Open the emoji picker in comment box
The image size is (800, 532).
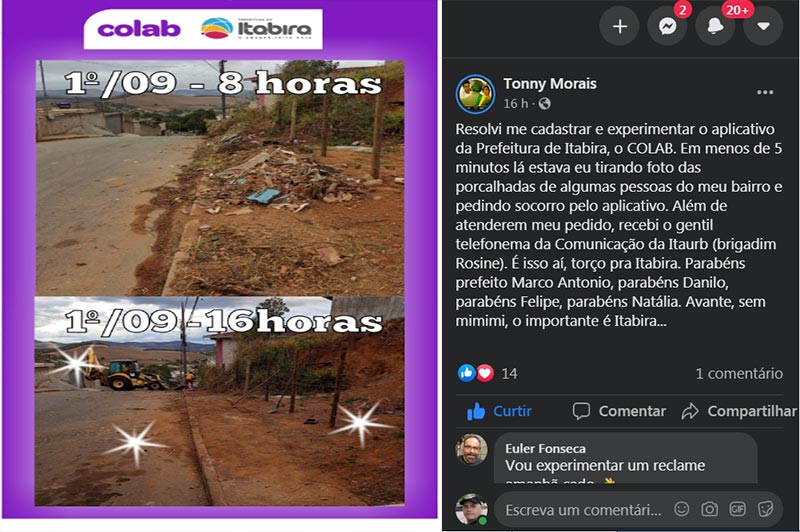pyautogui.click(x=682, y=509)
